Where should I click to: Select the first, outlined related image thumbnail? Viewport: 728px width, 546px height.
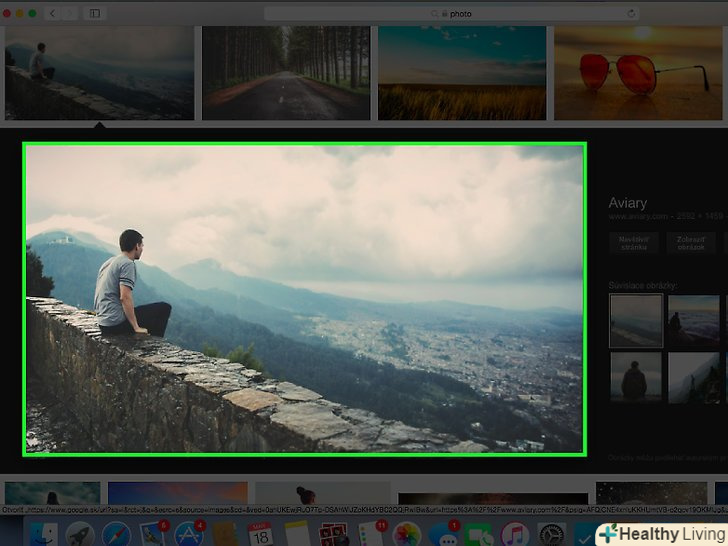tap(636, 321)
